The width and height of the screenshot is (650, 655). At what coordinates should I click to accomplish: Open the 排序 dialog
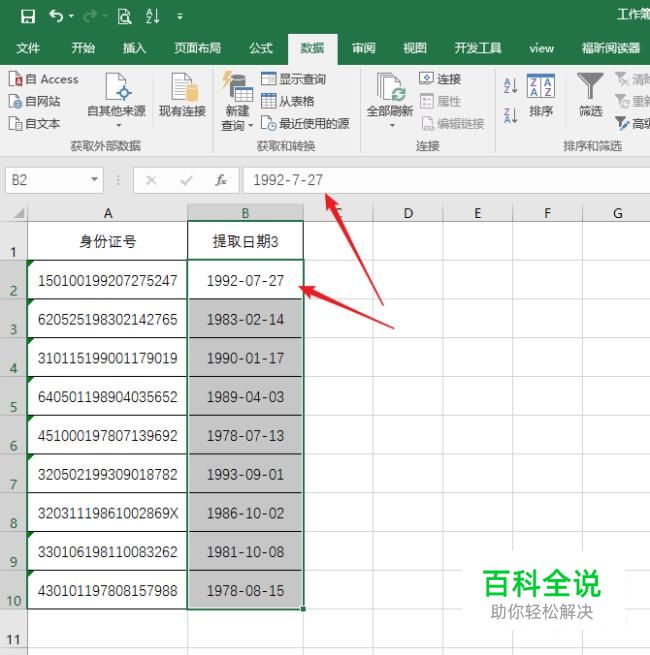[x=541, y=95]
